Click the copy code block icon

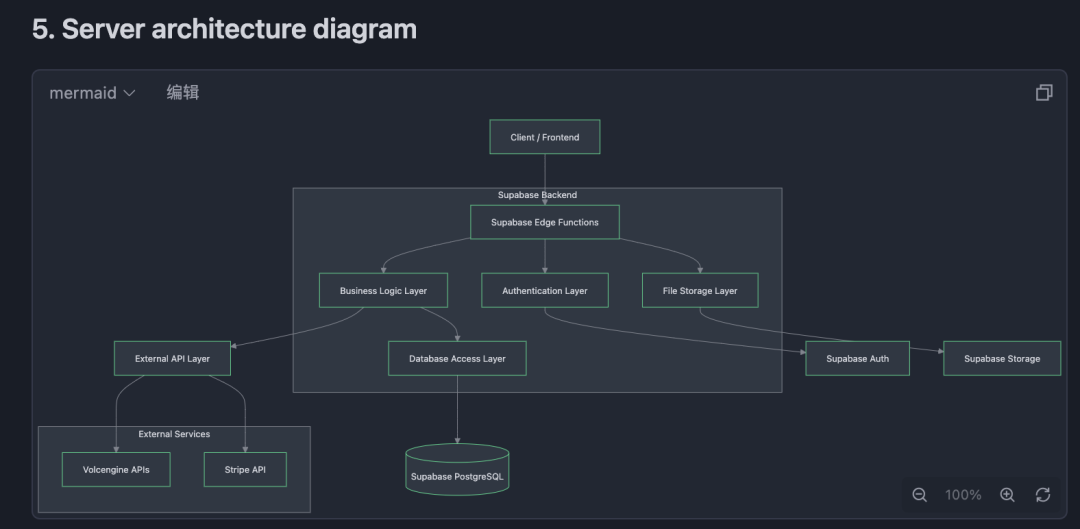click(x=1044, y=93)
